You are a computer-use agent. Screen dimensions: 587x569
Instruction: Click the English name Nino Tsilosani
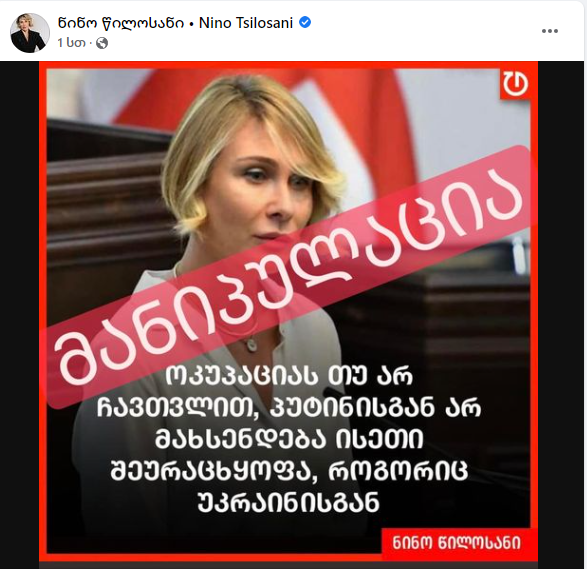click(246, 23)
